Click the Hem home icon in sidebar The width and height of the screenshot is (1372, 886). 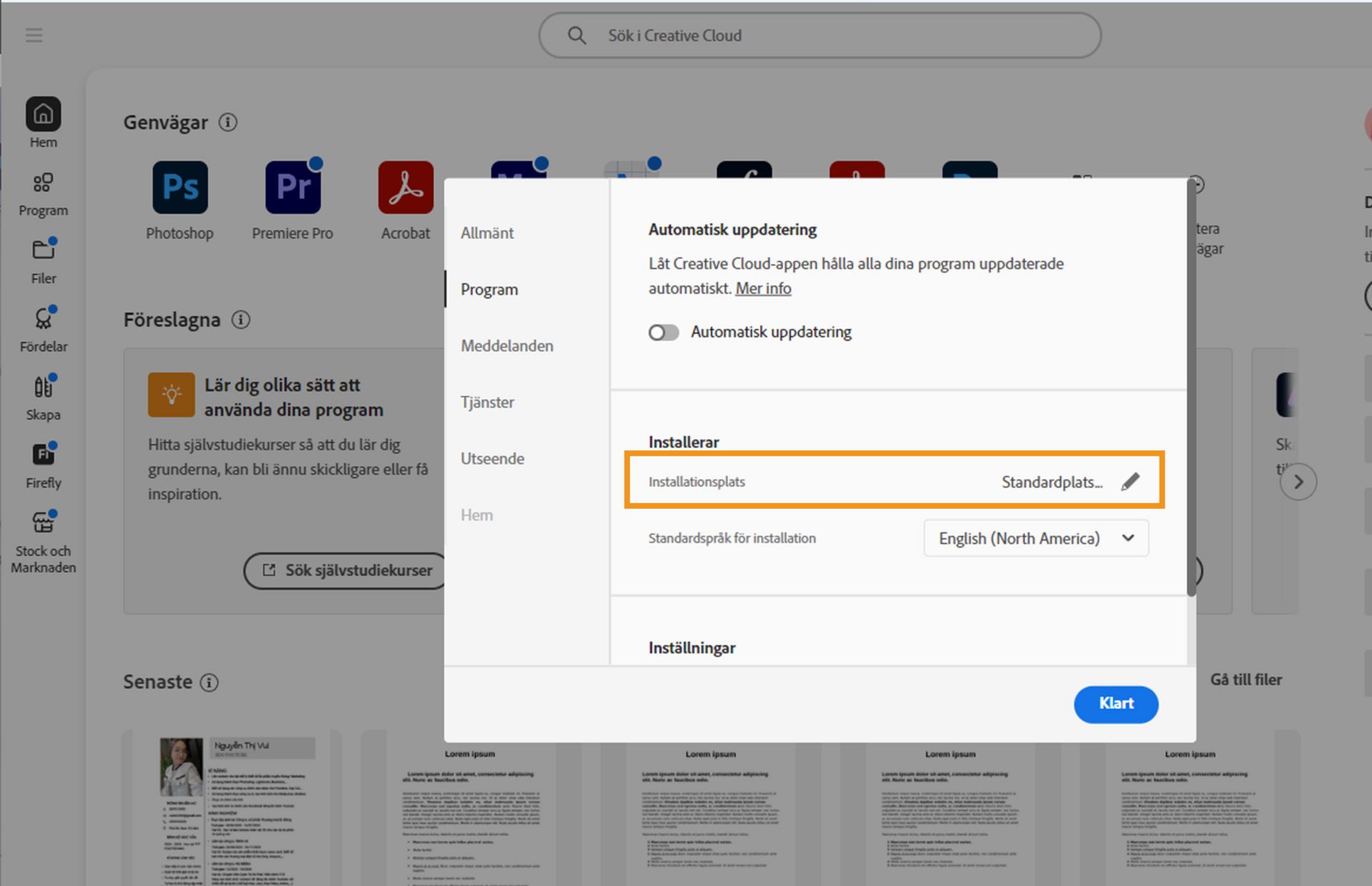[x=43, y=114]
